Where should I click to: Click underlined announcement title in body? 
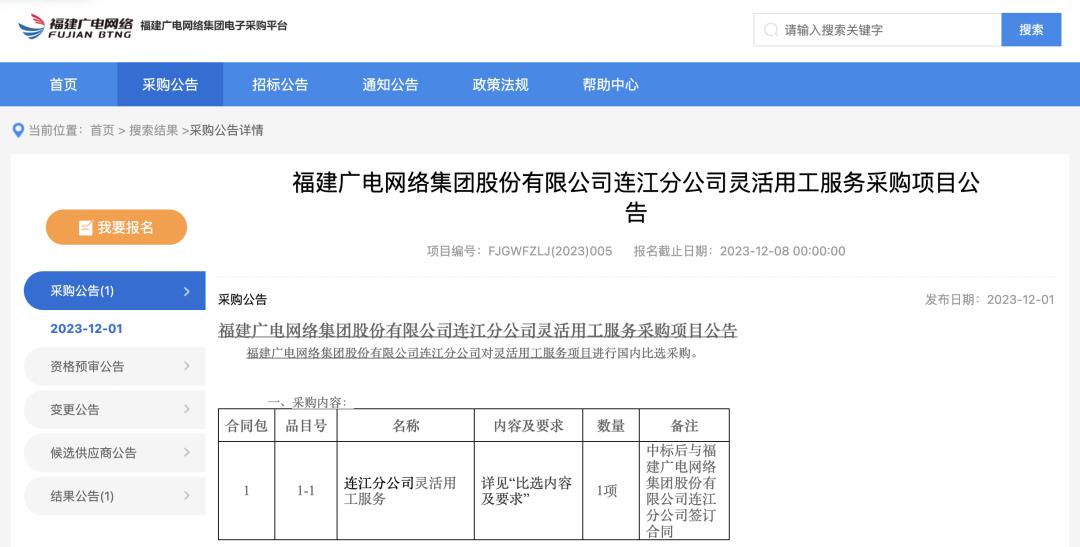478,331
